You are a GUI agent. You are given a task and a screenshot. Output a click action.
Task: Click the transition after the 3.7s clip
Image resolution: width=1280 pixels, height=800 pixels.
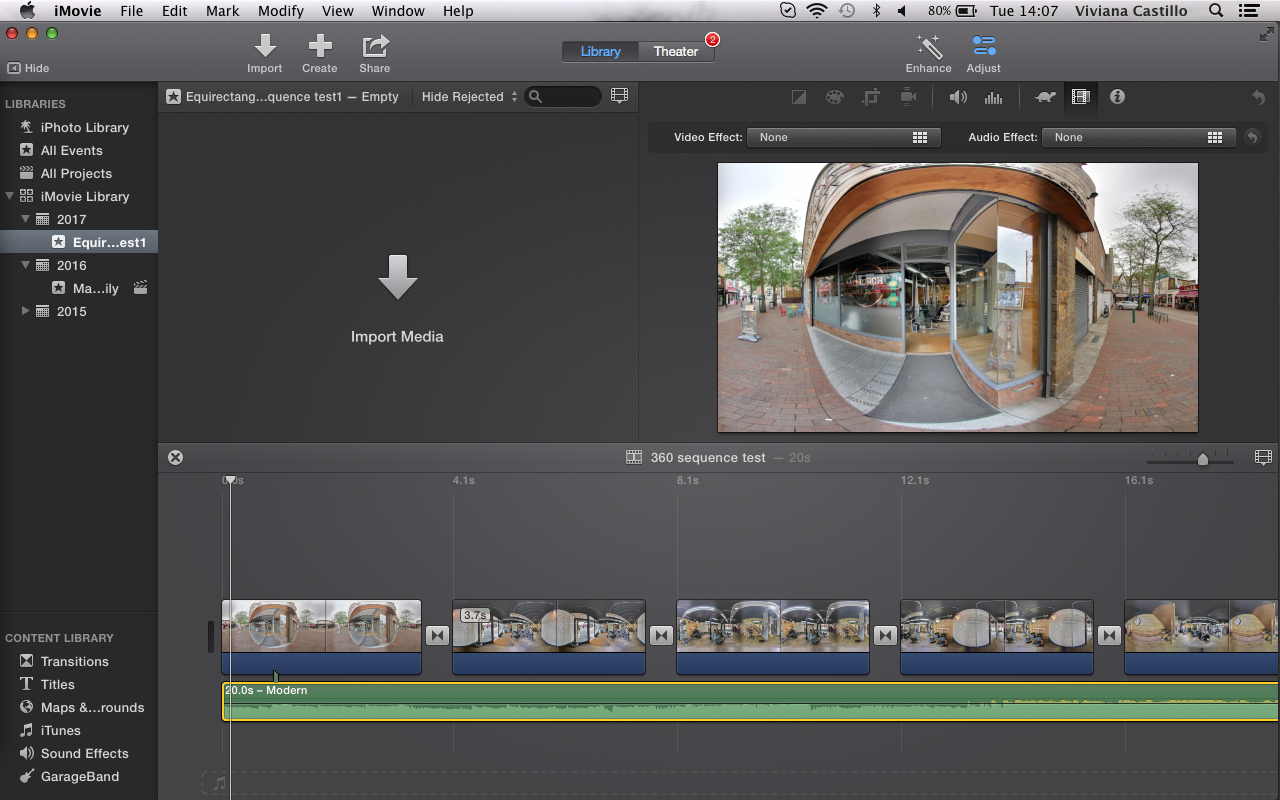(661, 635)
